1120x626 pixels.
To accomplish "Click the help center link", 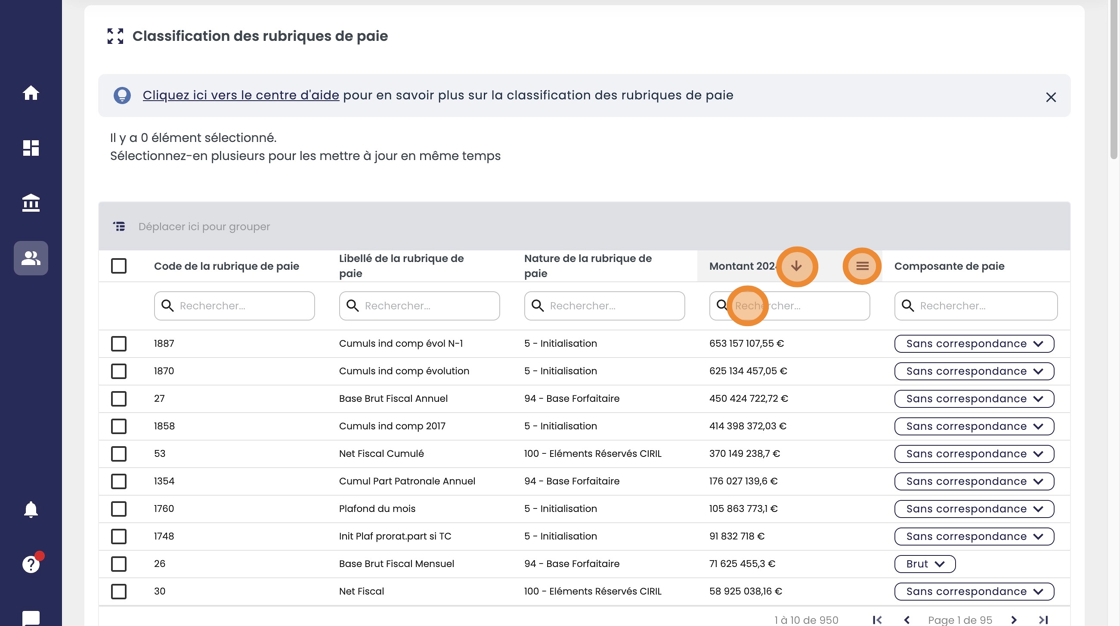I will point(241,96).
